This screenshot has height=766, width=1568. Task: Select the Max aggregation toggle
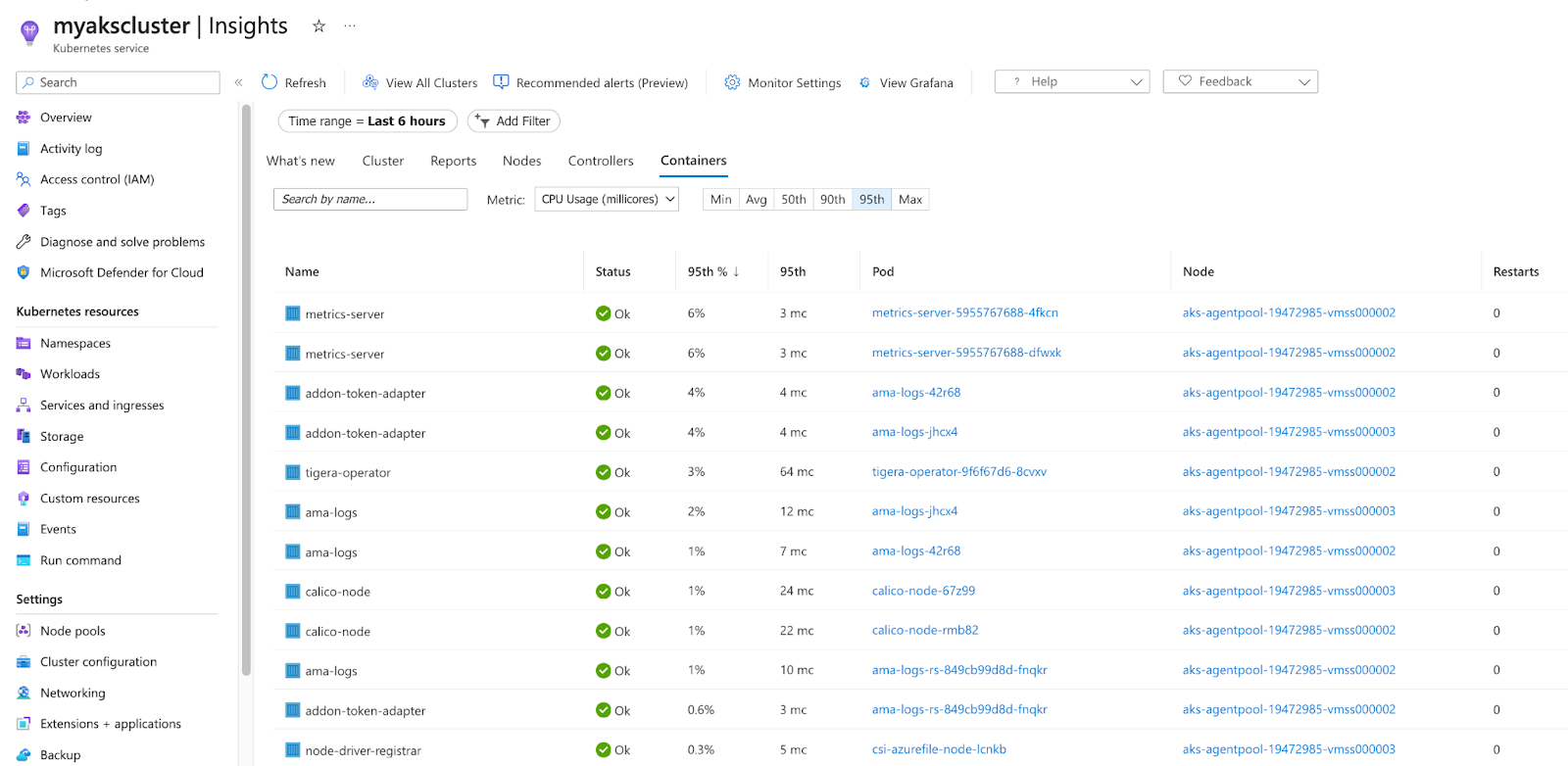910,200
